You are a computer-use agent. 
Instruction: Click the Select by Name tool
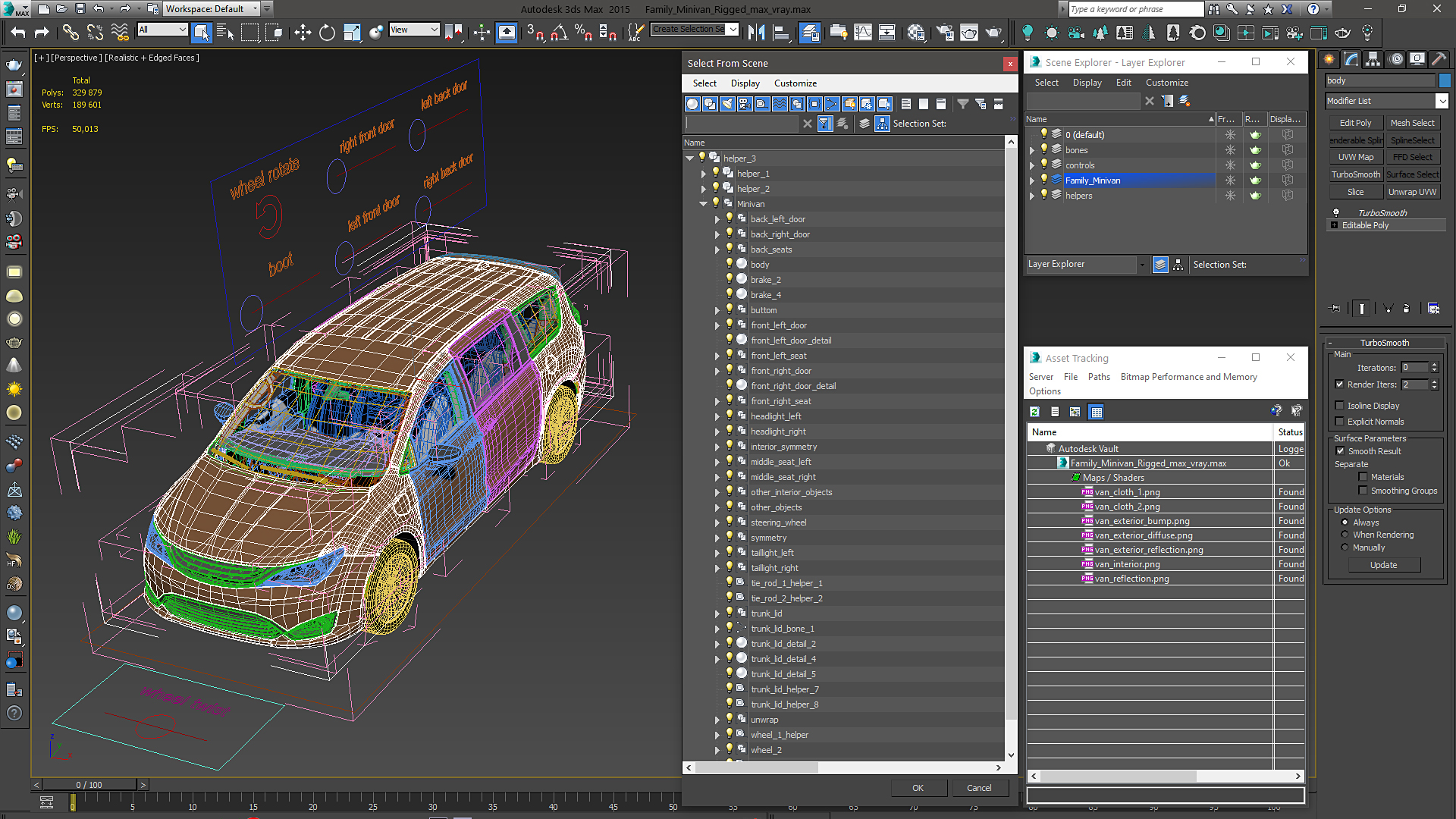pyautogui.click(x=225, y=32)
